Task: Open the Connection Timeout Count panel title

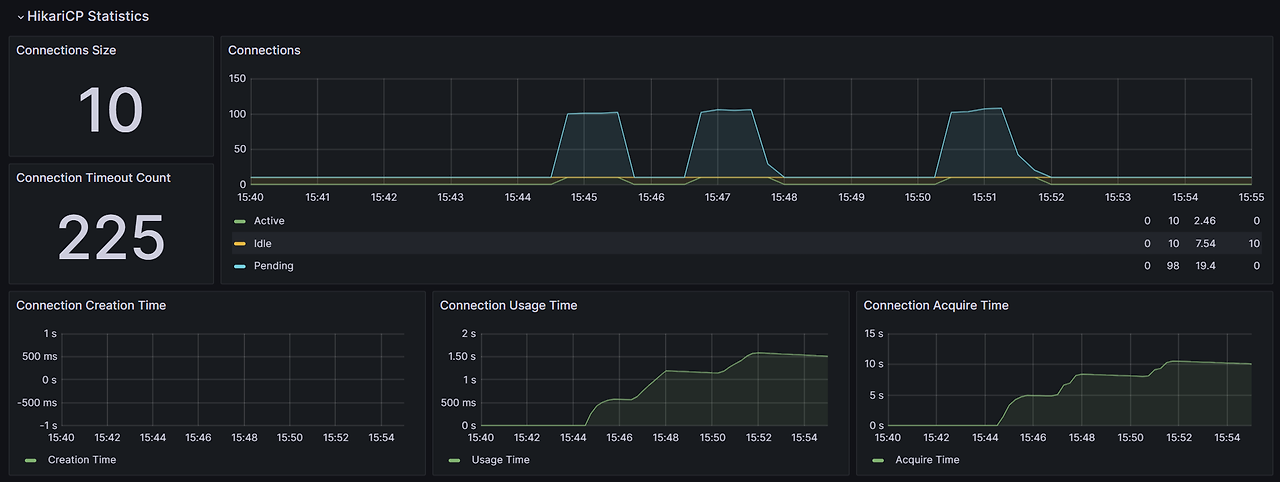Action: [x=93, y=178]
